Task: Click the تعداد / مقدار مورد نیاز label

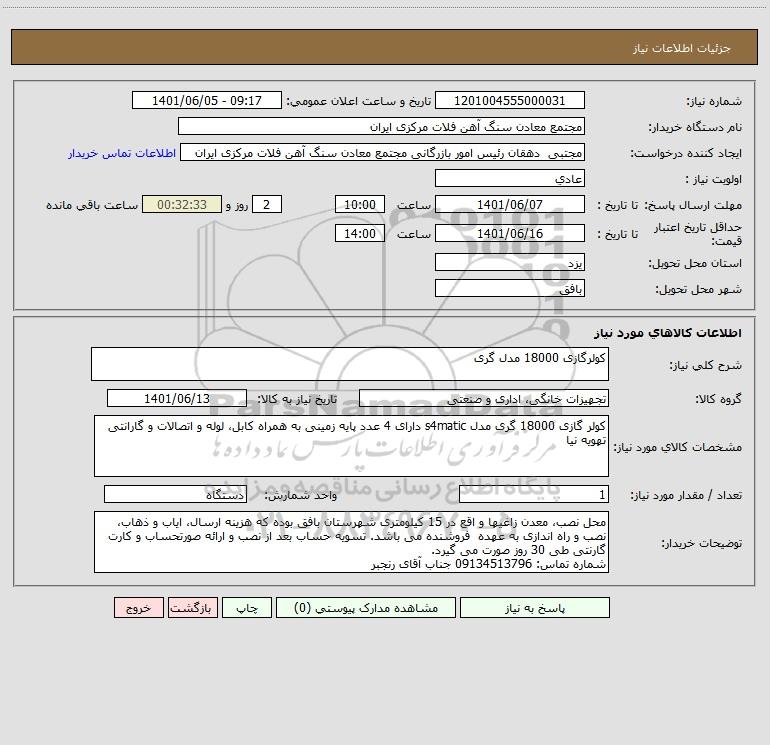Action: tap(686, 496)
